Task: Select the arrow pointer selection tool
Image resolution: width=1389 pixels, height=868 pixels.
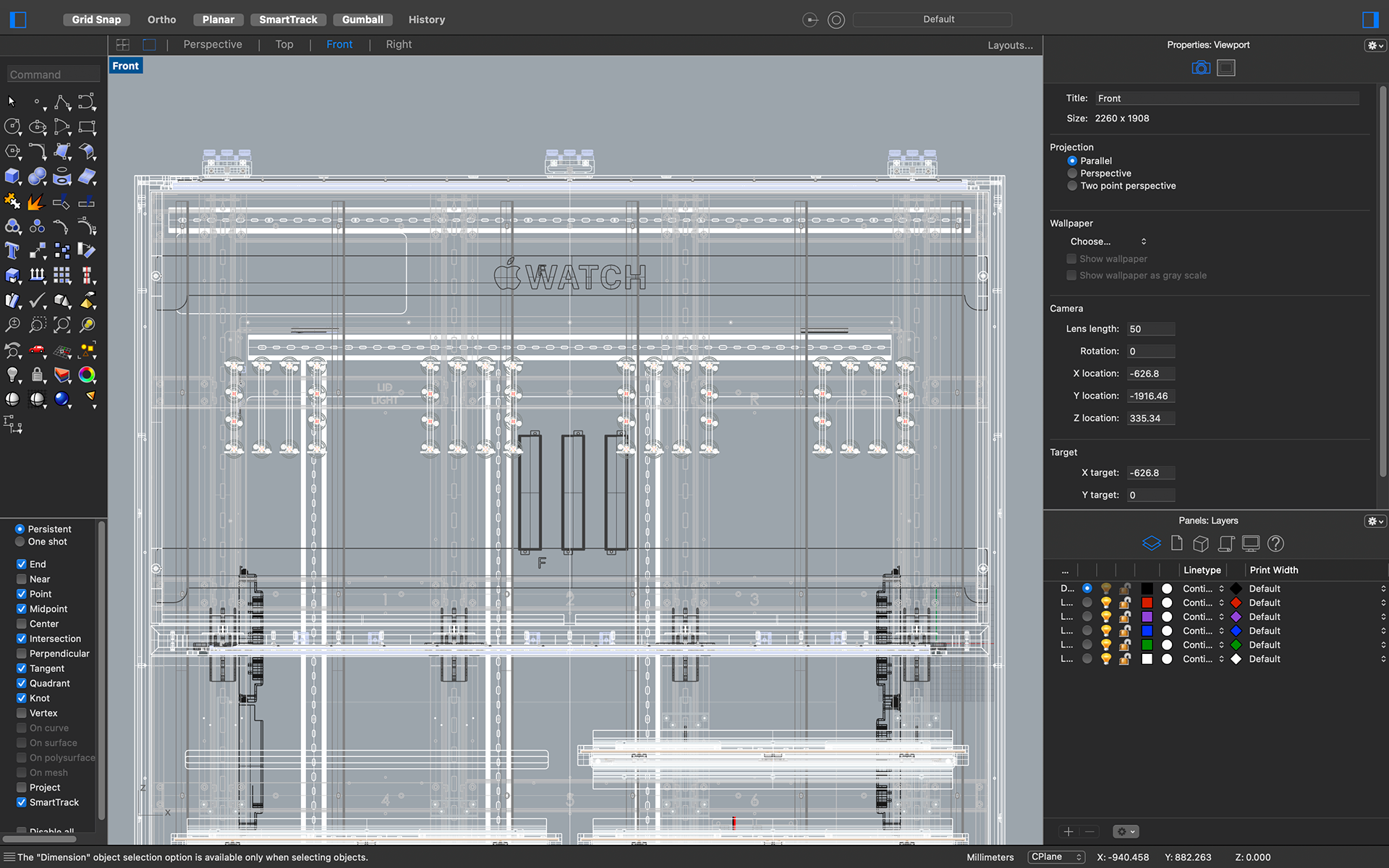Action: 12,102
